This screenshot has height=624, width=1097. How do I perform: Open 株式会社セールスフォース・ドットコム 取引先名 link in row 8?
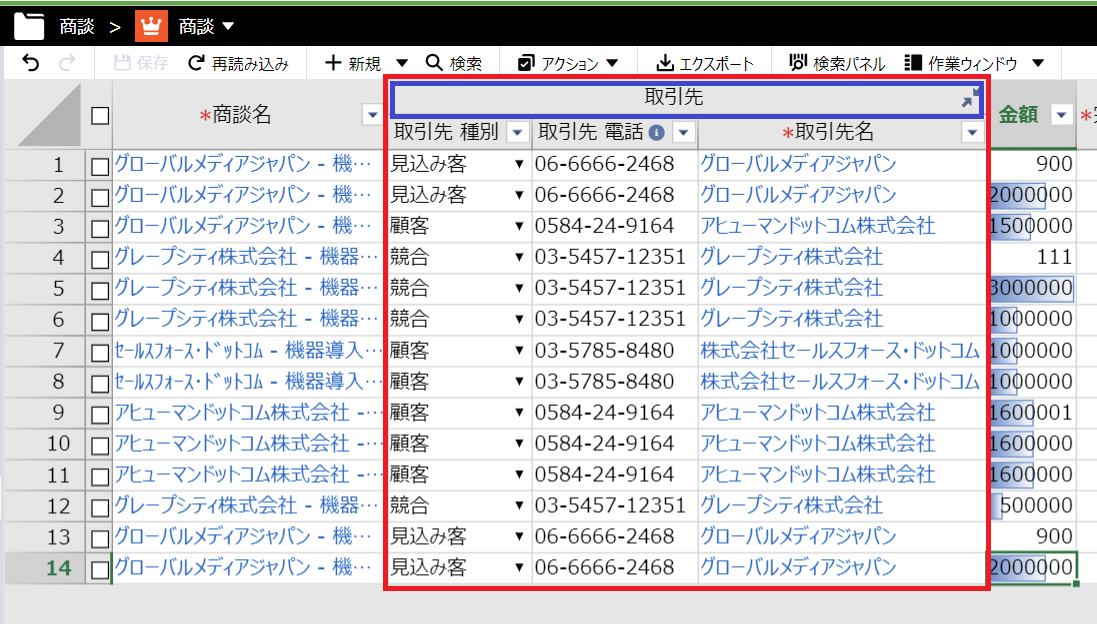840,381
